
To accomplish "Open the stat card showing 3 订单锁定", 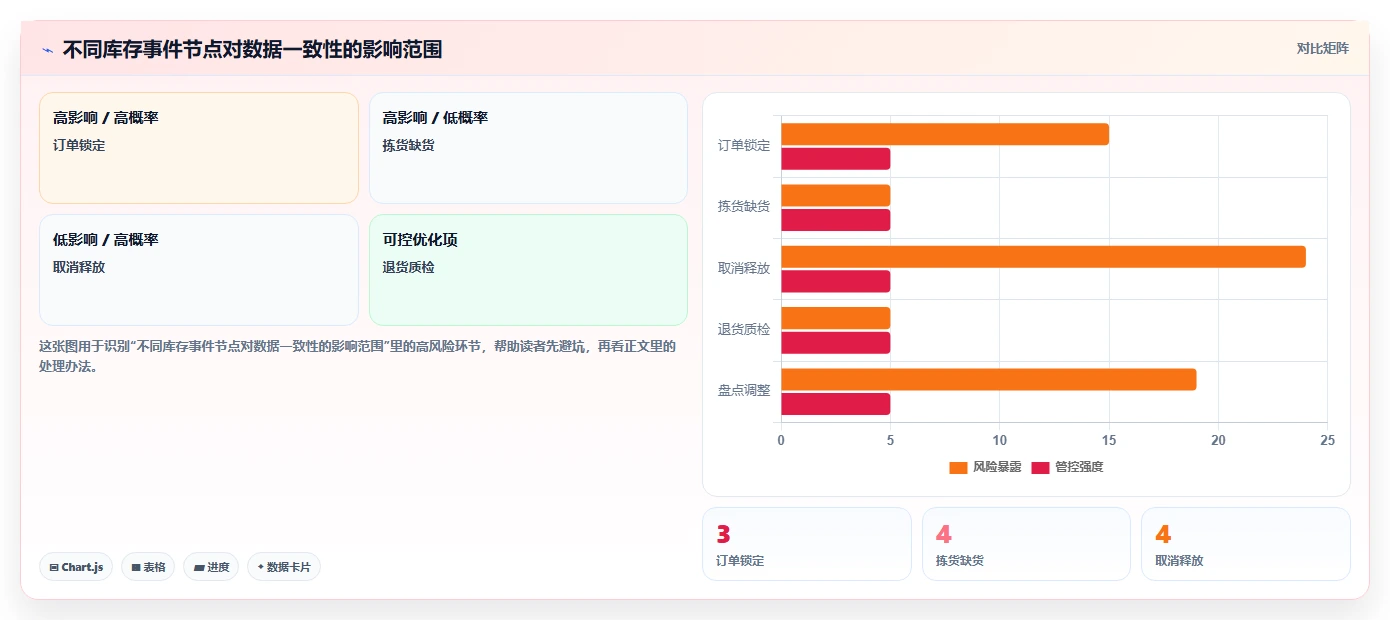I will tap(807, 544).
